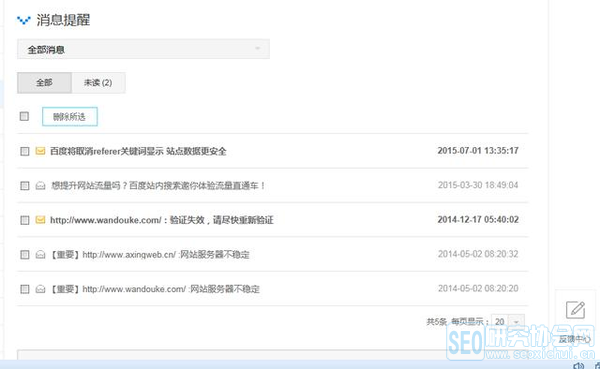Check the box for the referer关键词 message

pos(24,151)
